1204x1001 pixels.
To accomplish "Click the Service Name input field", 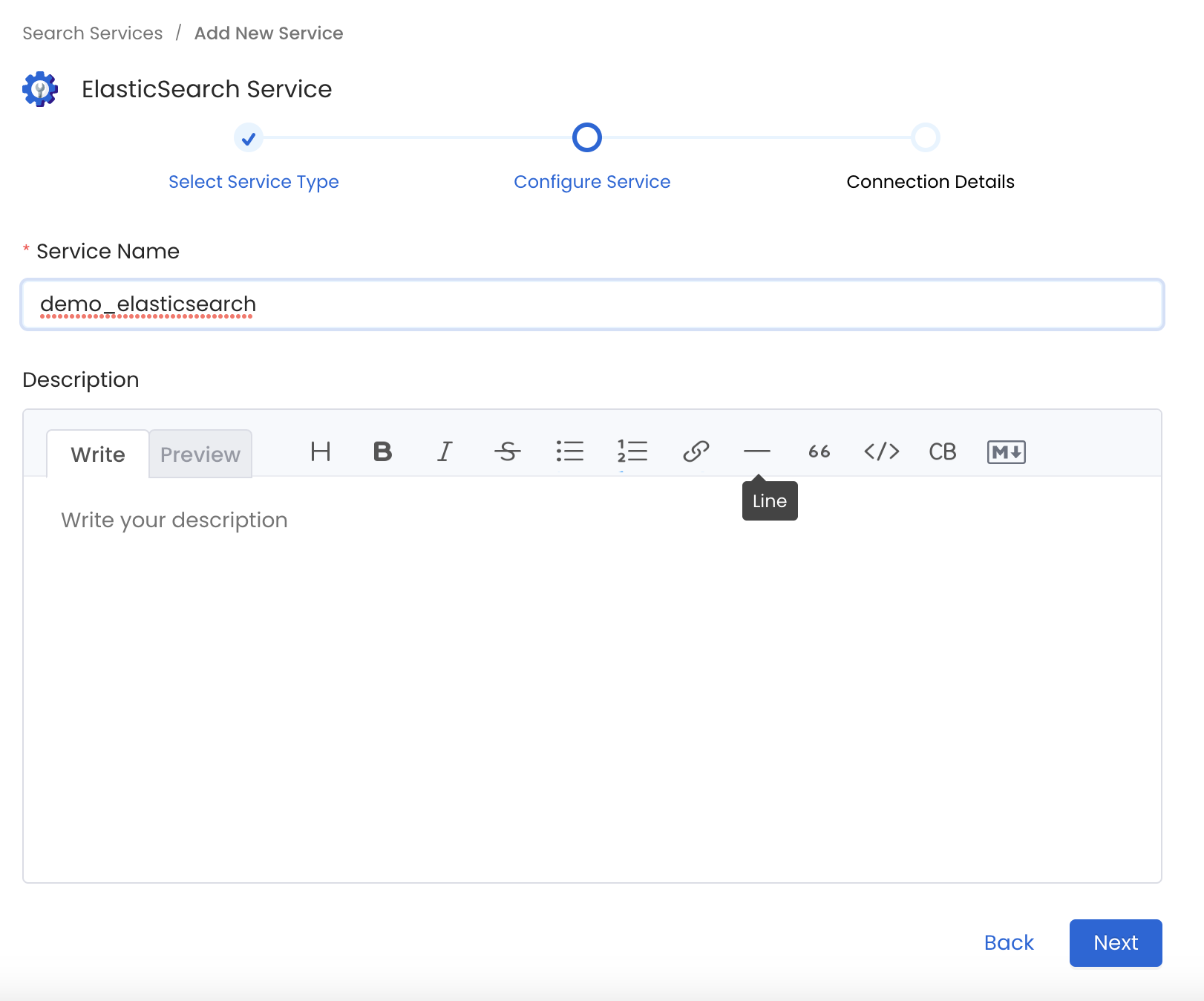I will (x=592, y=304).
